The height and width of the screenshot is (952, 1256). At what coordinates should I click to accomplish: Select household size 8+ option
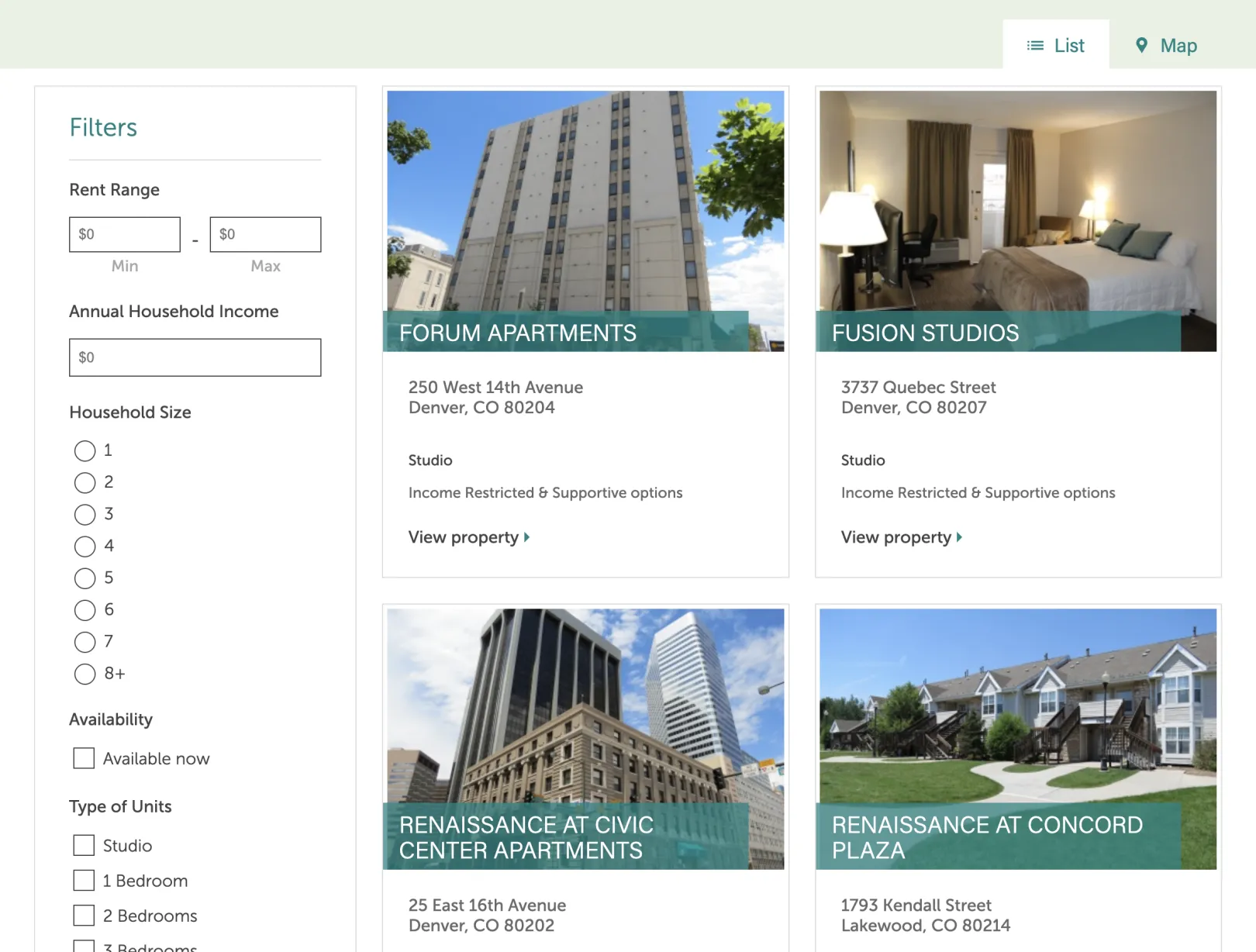85,674
